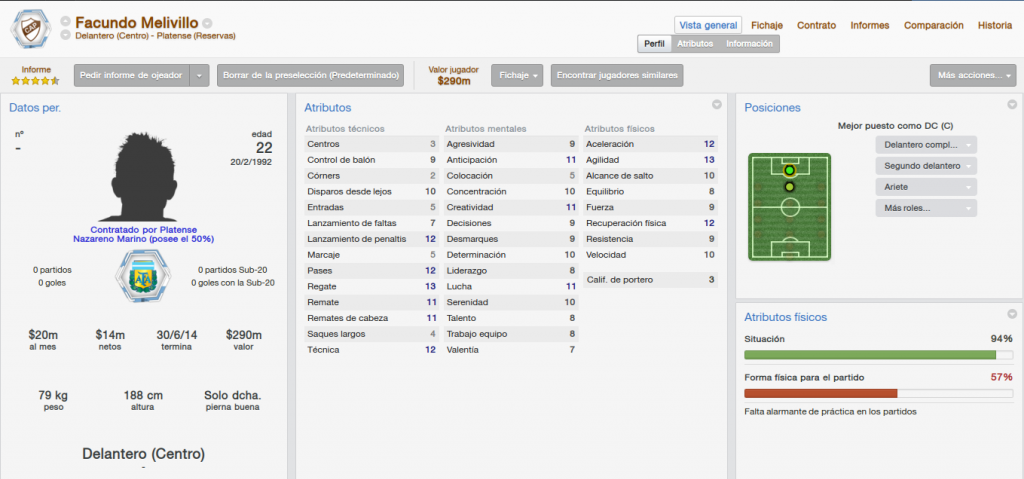Screen dimensions: 1024x479
Task: Switch to the Información view toggle
Action: coord(749,44)
